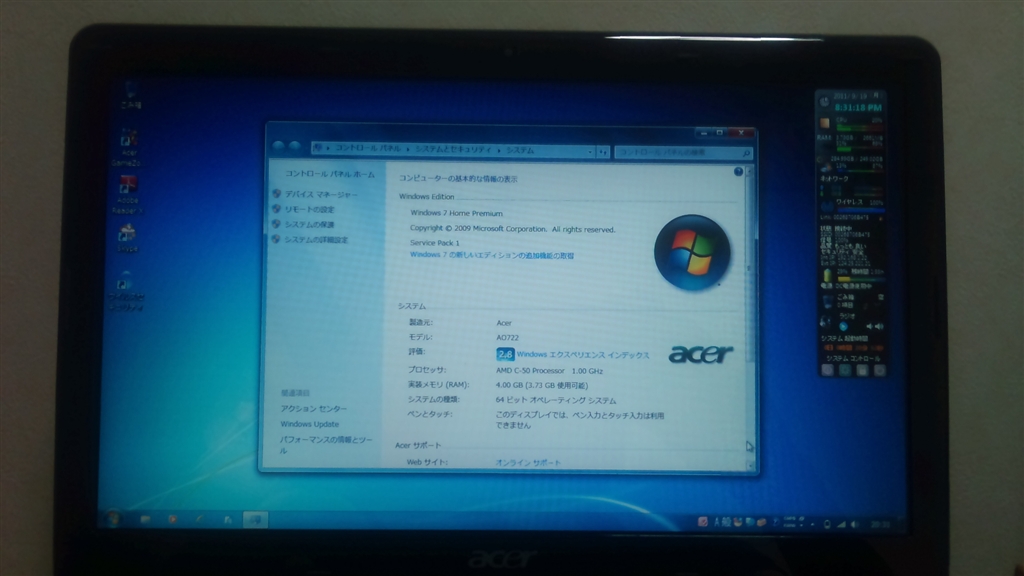Open システムの保護 link

(x=309, y=225)
